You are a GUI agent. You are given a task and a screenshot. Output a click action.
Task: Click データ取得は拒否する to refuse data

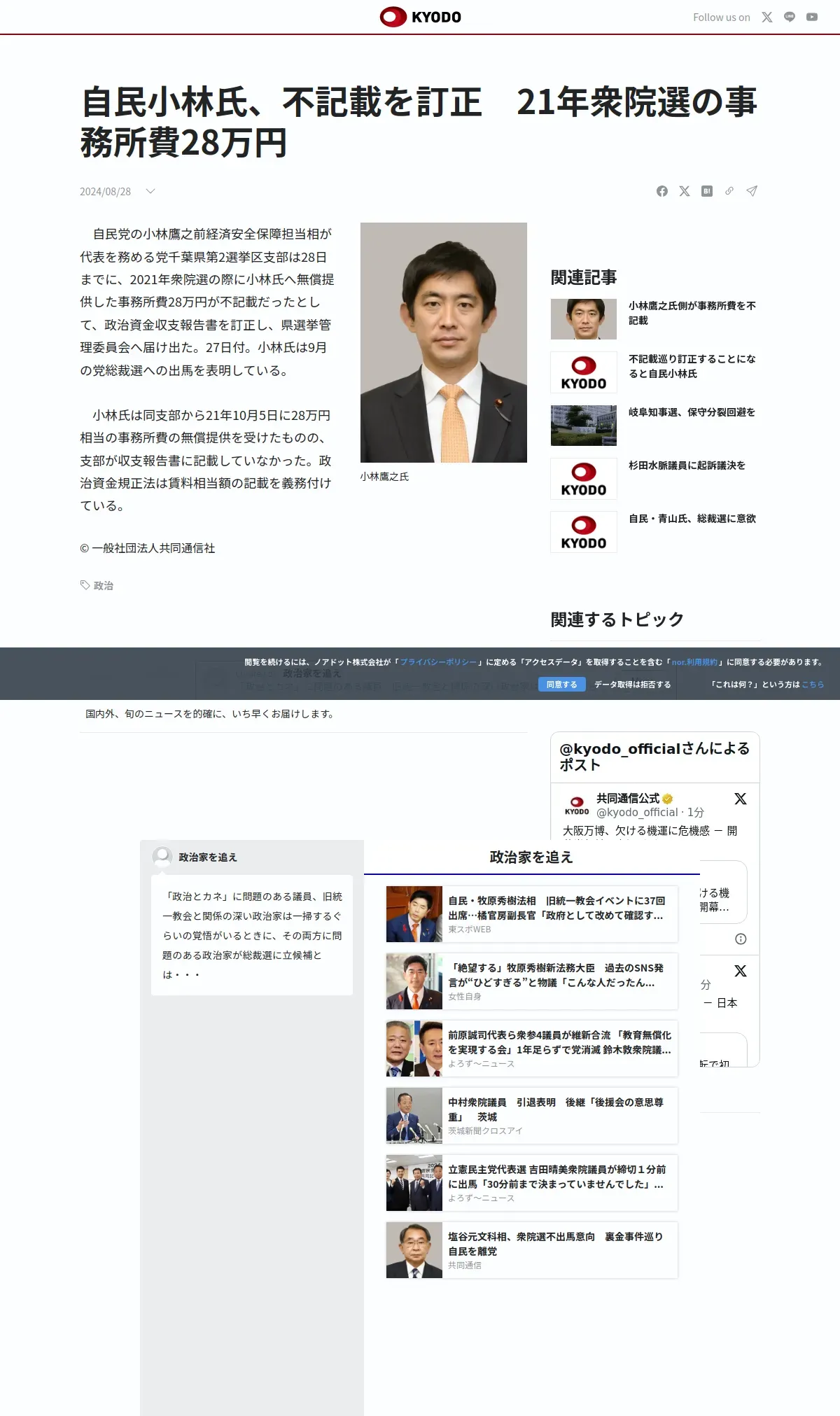click(x=632, y=685)
